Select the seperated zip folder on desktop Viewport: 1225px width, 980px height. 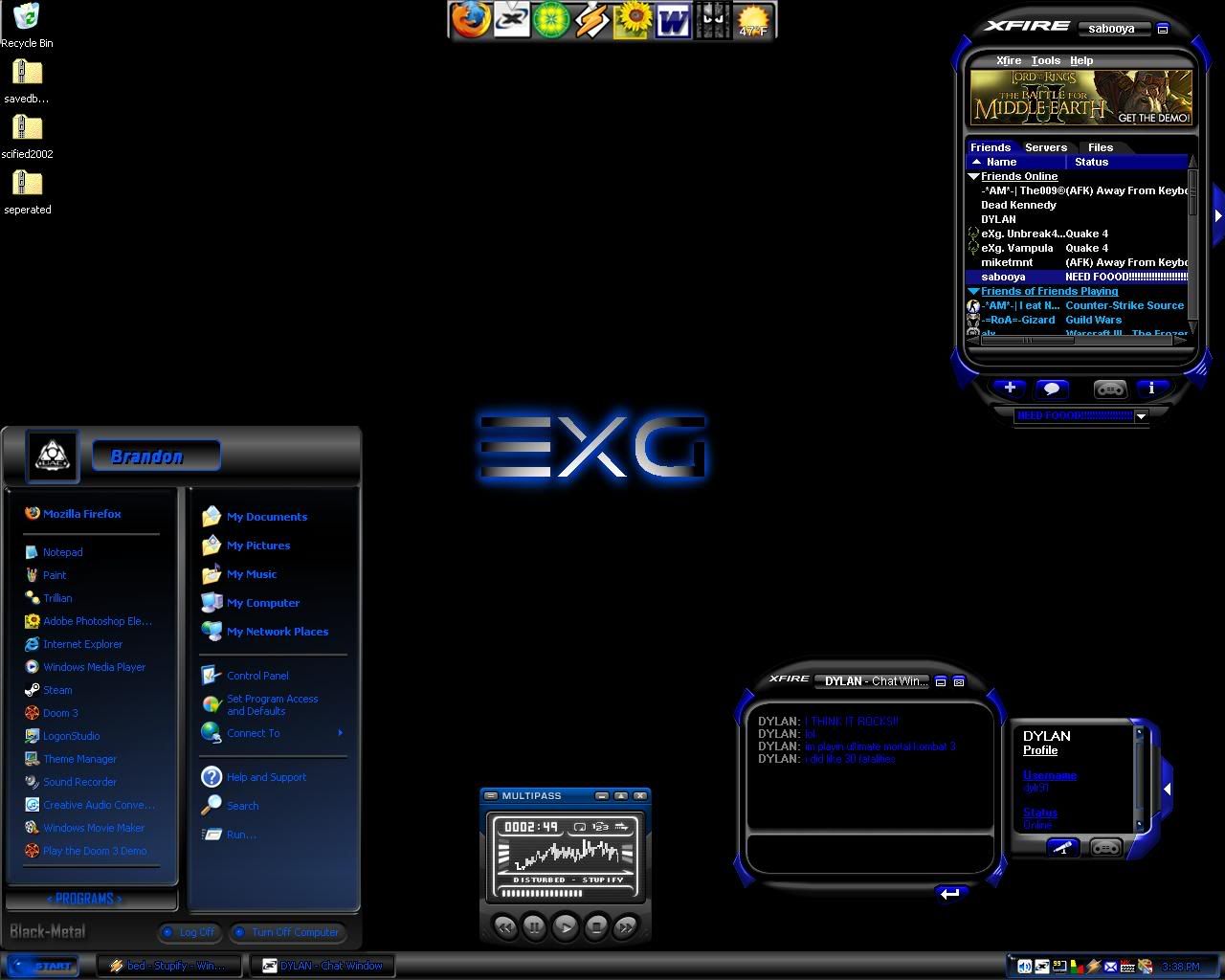pyautogui.click(x=27, y=191)
